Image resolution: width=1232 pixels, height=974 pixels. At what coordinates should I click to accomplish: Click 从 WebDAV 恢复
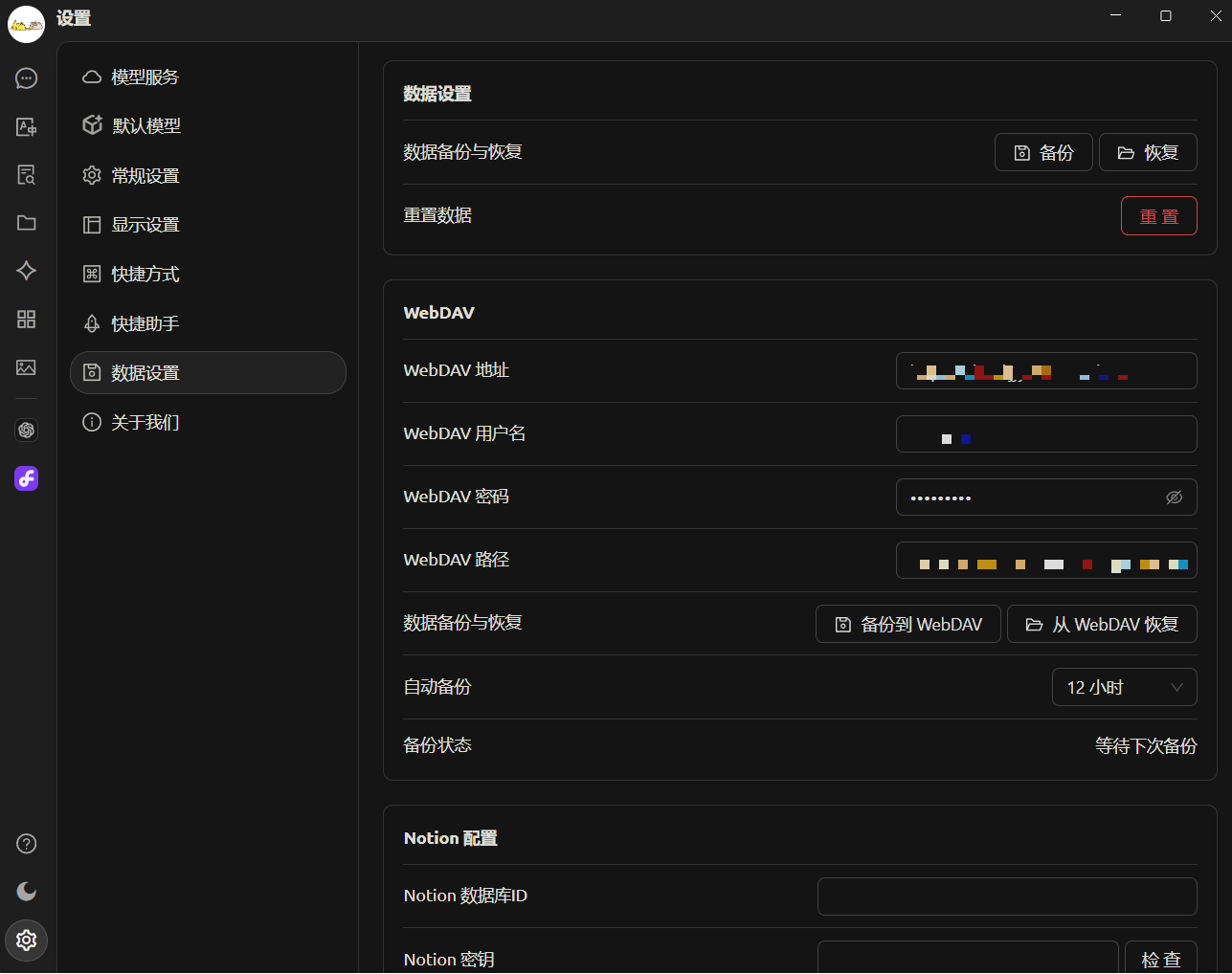point(1102,624)
